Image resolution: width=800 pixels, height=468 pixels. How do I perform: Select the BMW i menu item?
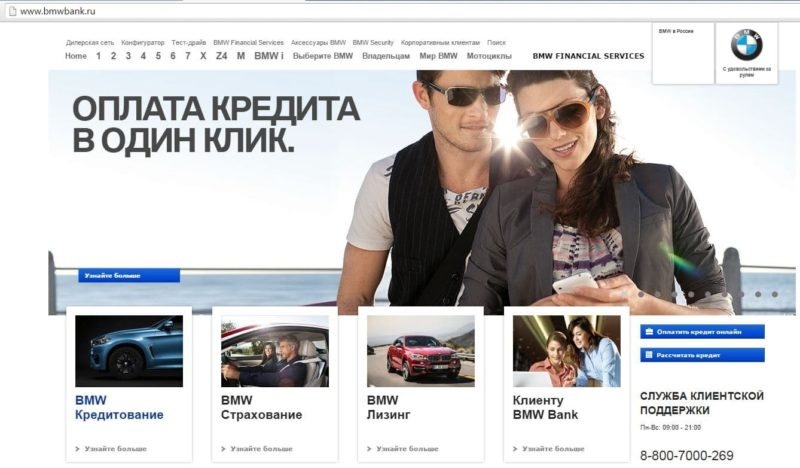click(x=269, y=56)
